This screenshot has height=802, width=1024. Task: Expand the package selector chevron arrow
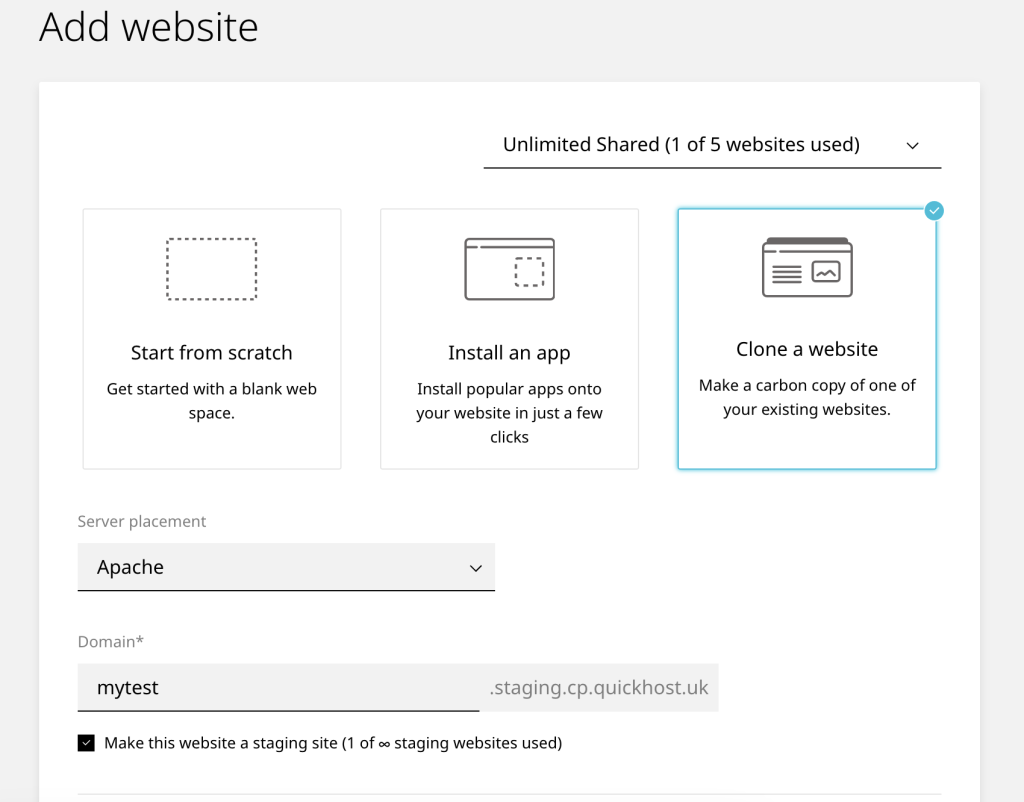pos(912,146)
